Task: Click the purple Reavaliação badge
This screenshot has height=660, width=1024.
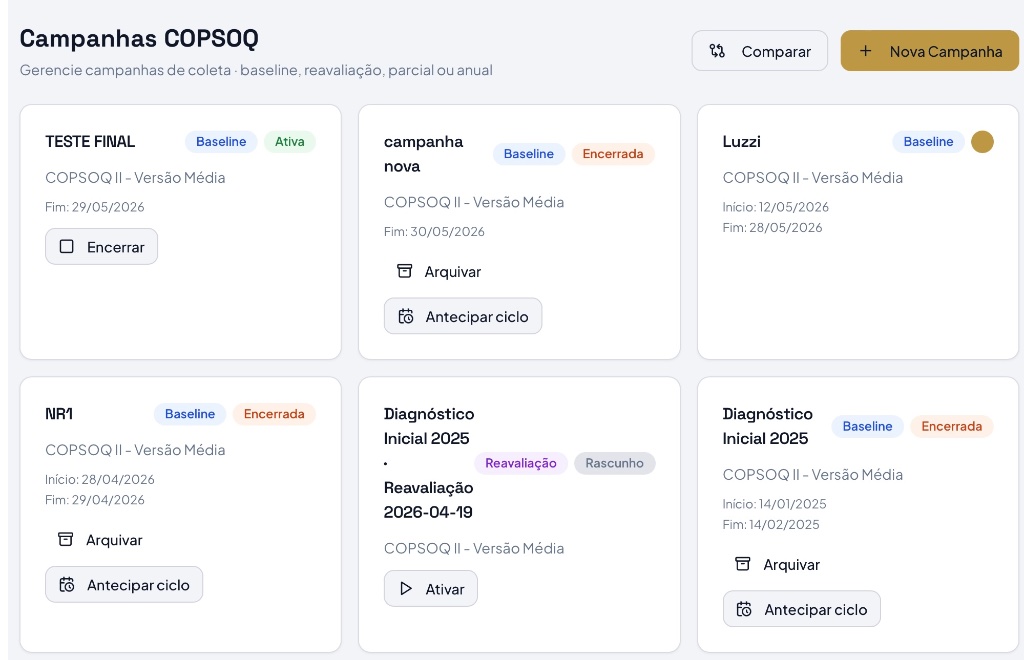Action: point(521,464)
